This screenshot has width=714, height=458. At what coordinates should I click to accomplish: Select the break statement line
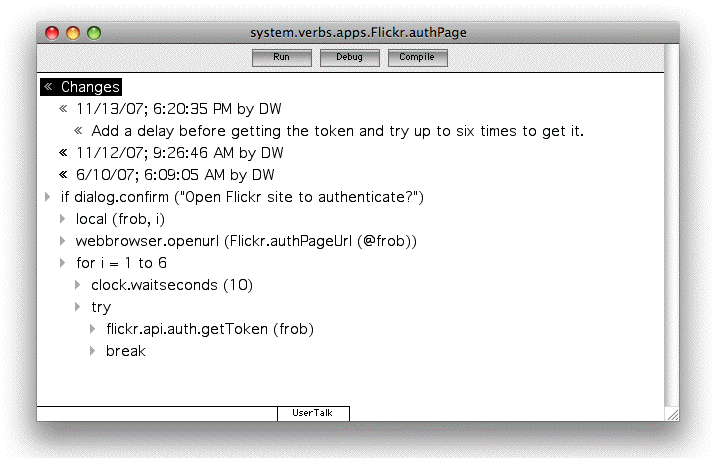tap(125, 351)
